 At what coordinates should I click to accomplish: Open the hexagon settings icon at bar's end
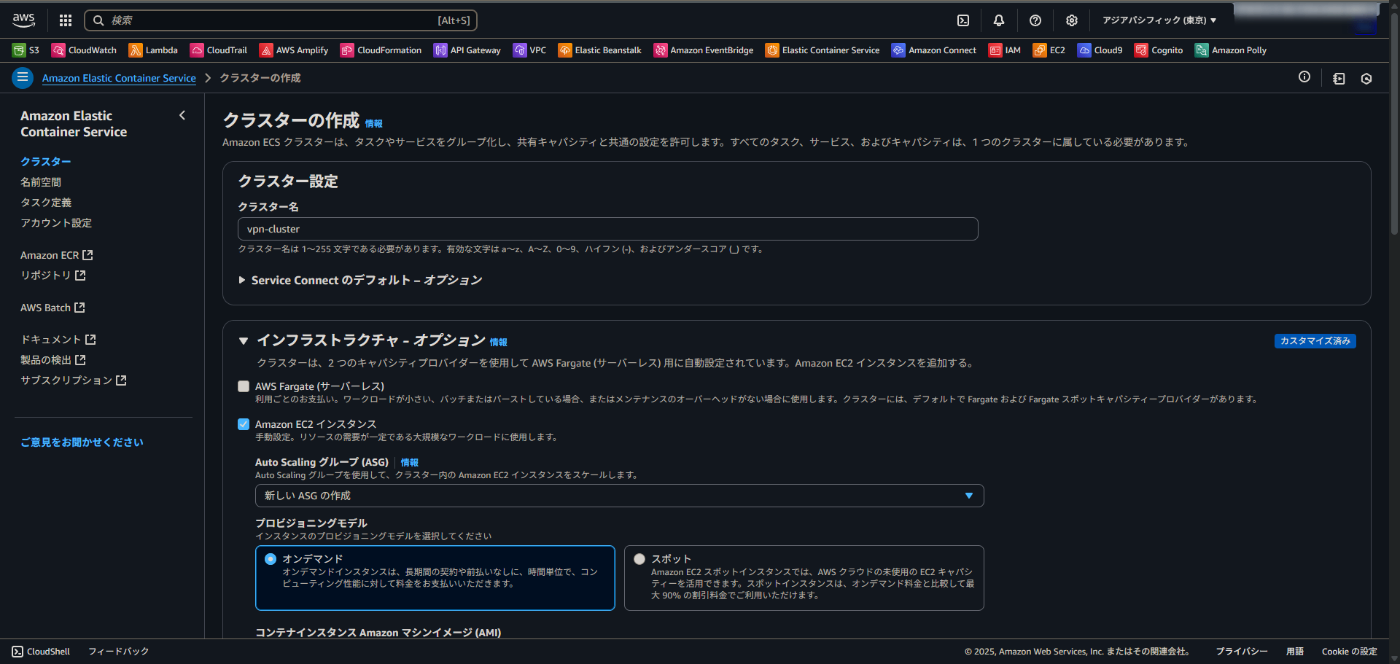tap(1367, 78)
